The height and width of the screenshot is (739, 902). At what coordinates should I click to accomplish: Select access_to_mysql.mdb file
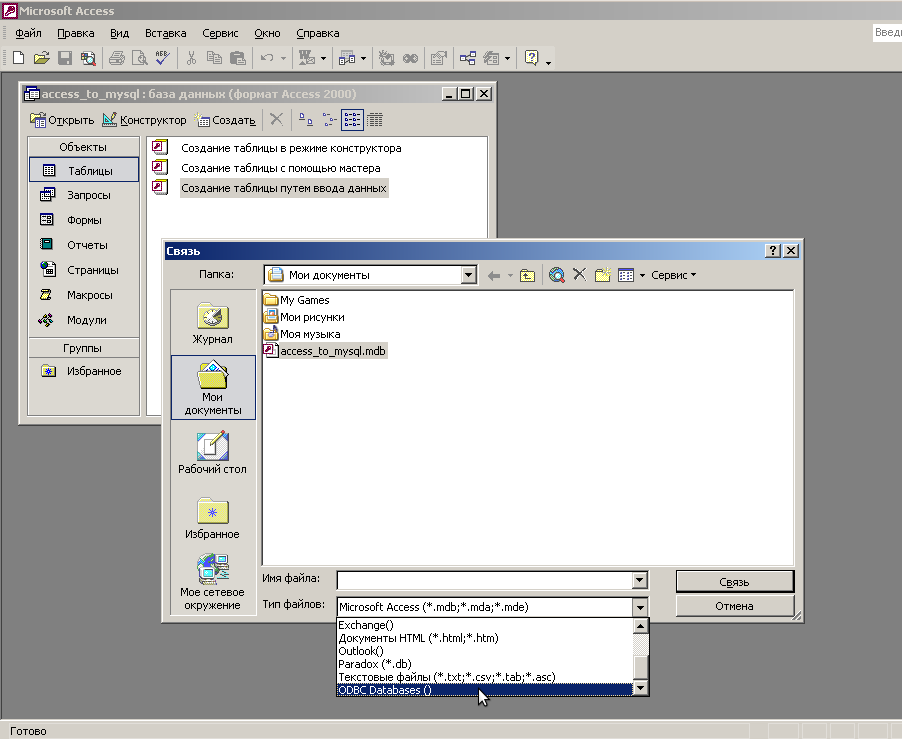(325, 351)
